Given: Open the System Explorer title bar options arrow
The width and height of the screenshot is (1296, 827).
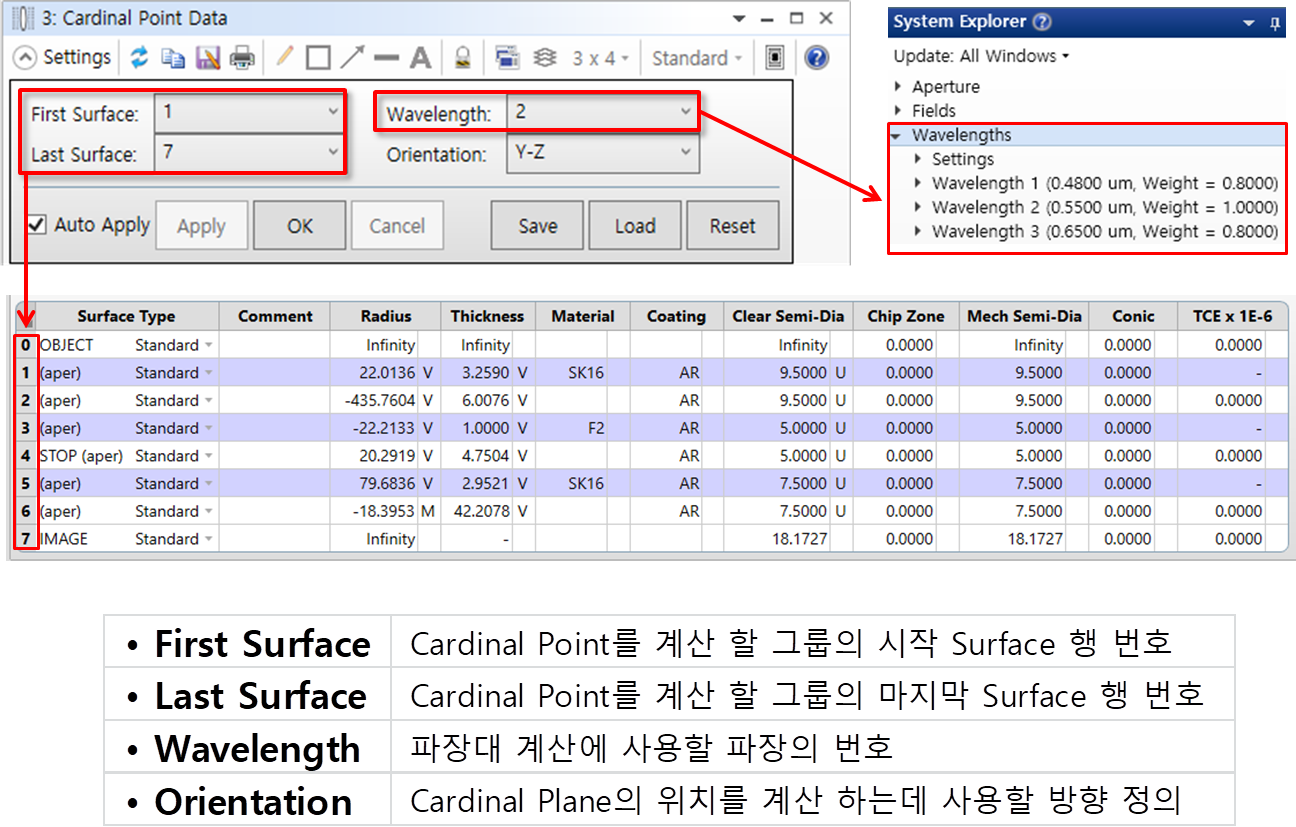Looking at the screenshot, I should [1249, 23].
